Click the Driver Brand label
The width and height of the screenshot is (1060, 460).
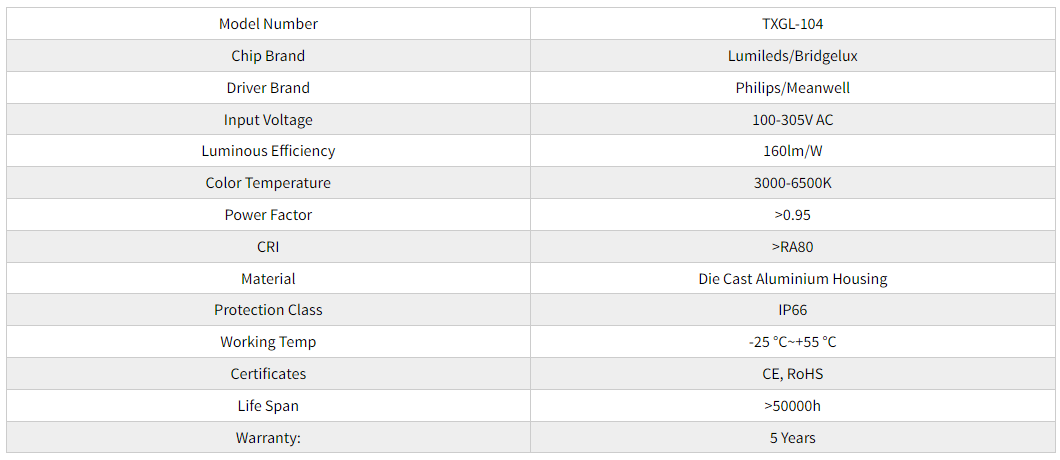click(x=268, y=88)
